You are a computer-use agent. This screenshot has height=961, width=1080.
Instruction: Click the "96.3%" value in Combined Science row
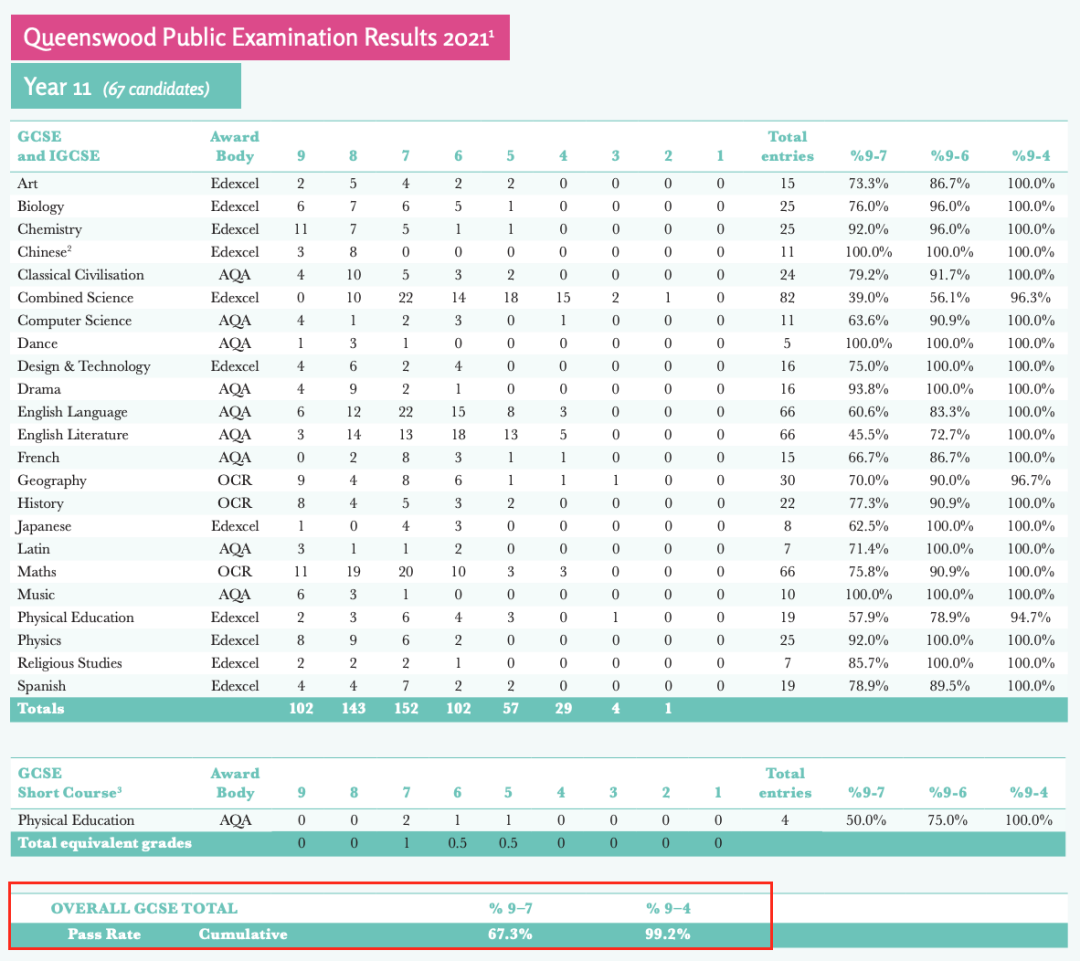(x=1031, y=298)
